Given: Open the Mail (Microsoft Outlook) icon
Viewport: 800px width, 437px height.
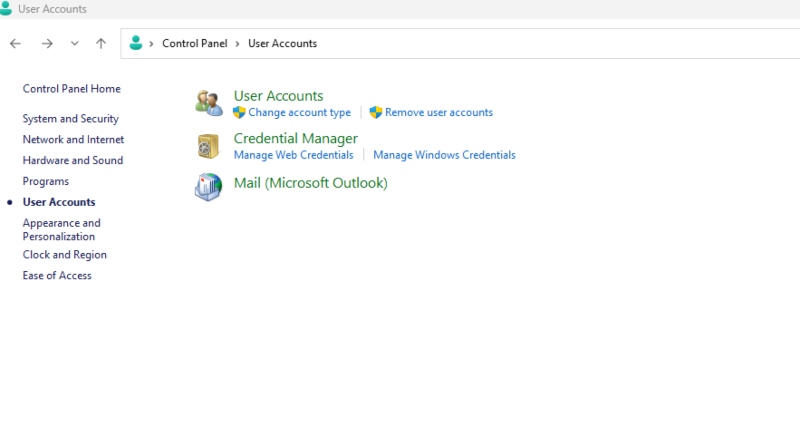Looking at the screenshot, I should point(208,187).
